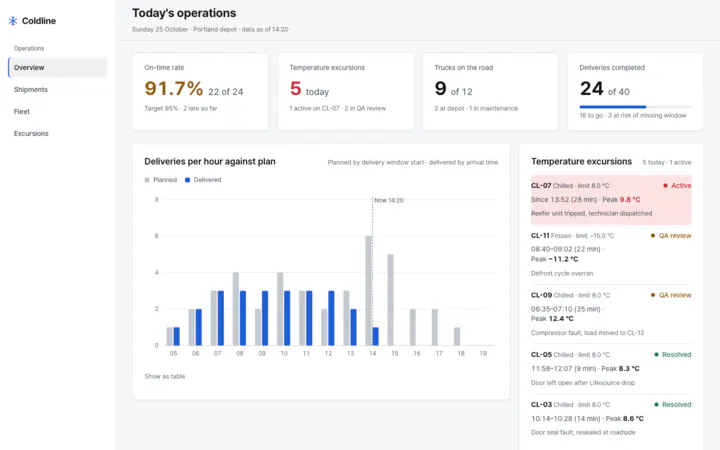Open the CL-09 excursion entry
The height and width of the screenshot is (450, 720).
611,314
